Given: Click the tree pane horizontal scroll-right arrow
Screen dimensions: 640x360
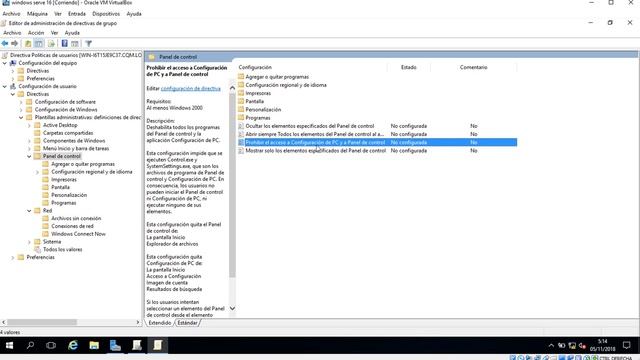Looking at the screenshot, I should tap(138, 322).
